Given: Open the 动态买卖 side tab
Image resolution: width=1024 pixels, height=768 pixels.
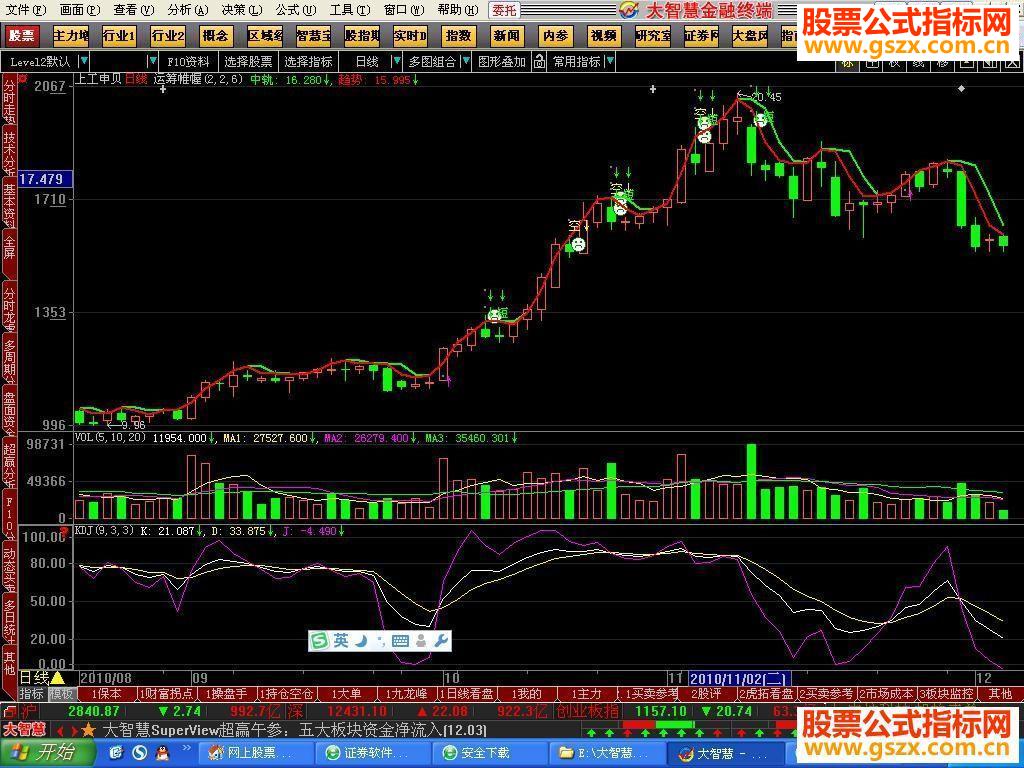Looking at the screenshot, I should 9,566.
